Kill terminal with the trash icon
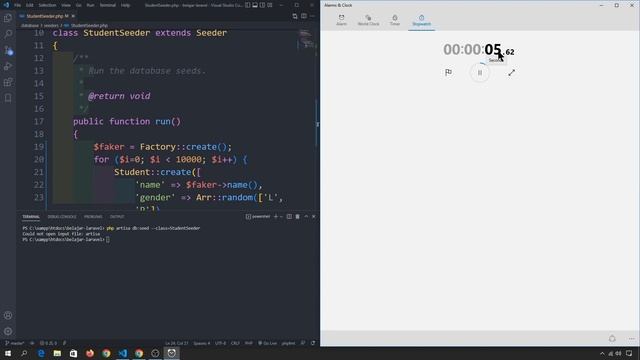This screenshot has width=640, height=360. (298, 217)
